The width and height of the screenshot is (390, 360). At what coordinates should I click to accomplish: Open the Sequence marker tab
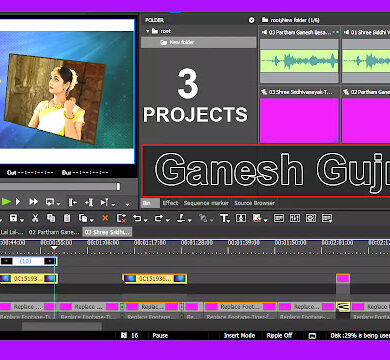(x=206, y=203)
